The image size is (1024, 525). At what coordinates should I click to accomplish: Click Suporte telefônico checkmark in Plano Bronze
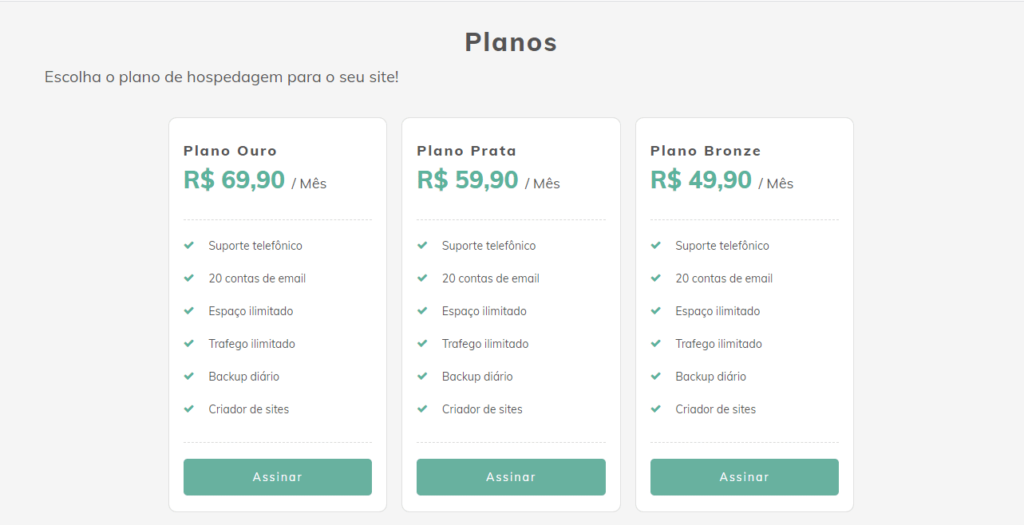655,245
